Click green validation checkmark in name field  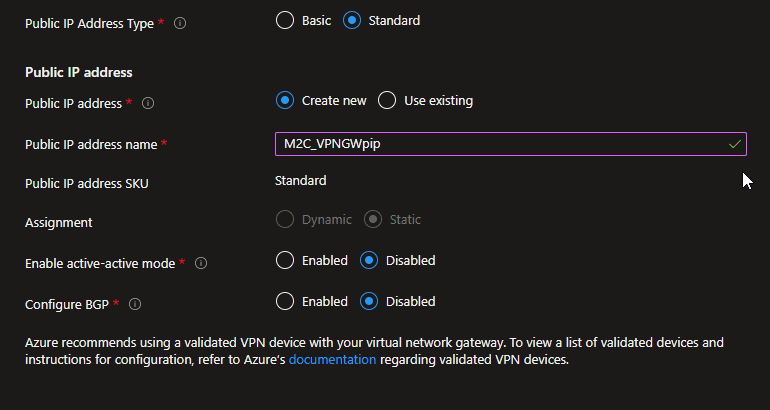[x=735, y=144]
